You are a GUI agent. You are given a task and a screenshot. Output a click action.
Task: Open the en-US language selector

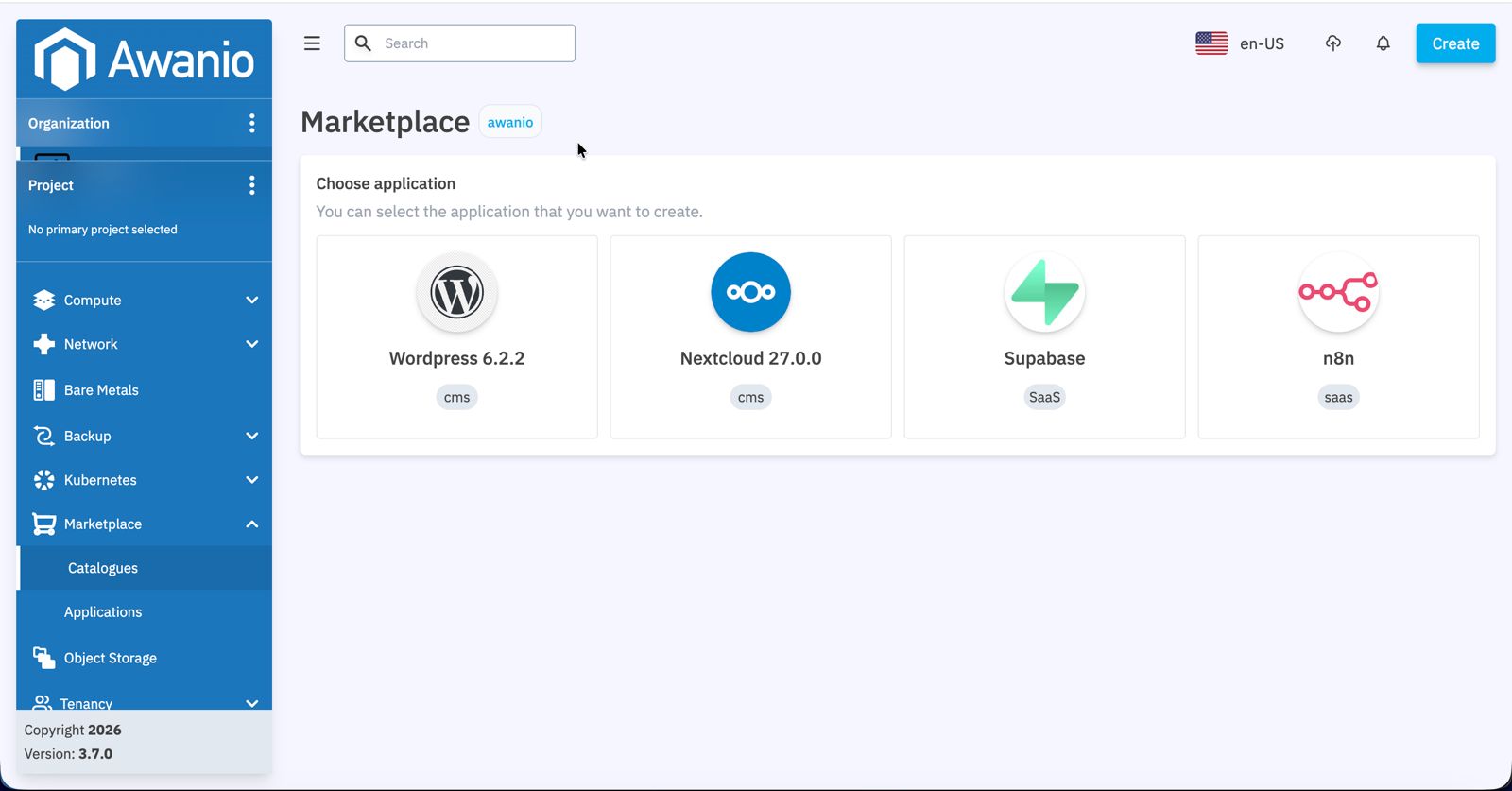(1240, 43)
